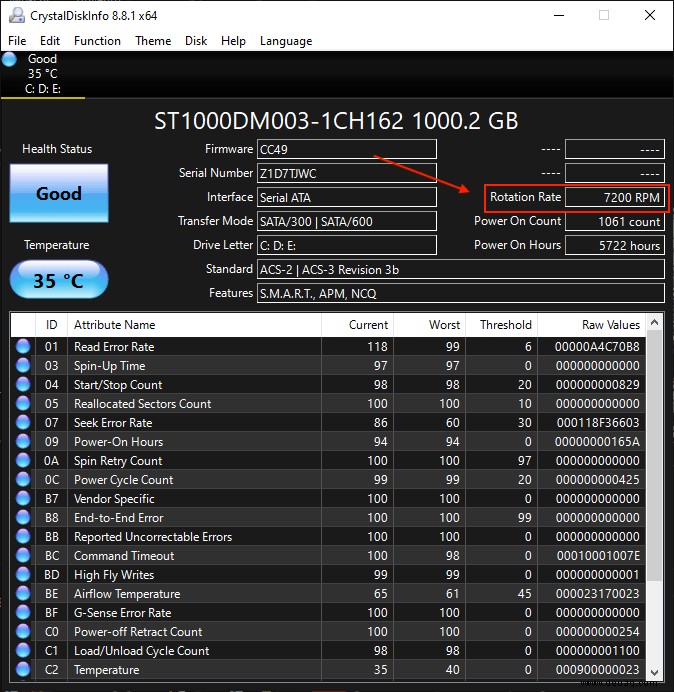Viewport: 674px width, 692px height.
Task: Click status orb for G-Sense Error Rate
Action: tap(23, 612)
